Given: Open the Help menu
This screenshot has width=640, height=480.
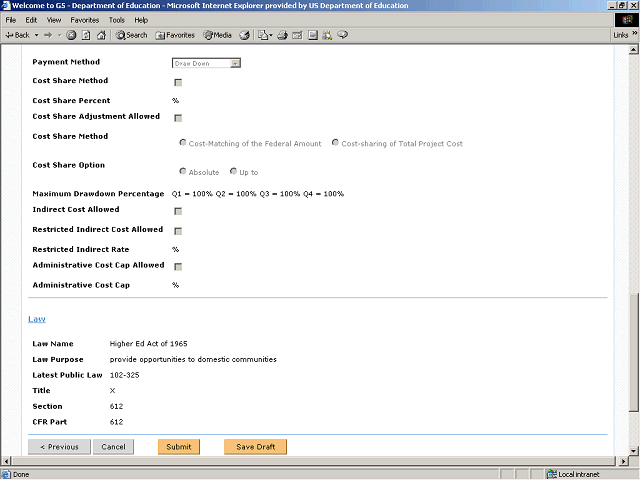Looking at the screenshot, I should click(x=141, y=20).
